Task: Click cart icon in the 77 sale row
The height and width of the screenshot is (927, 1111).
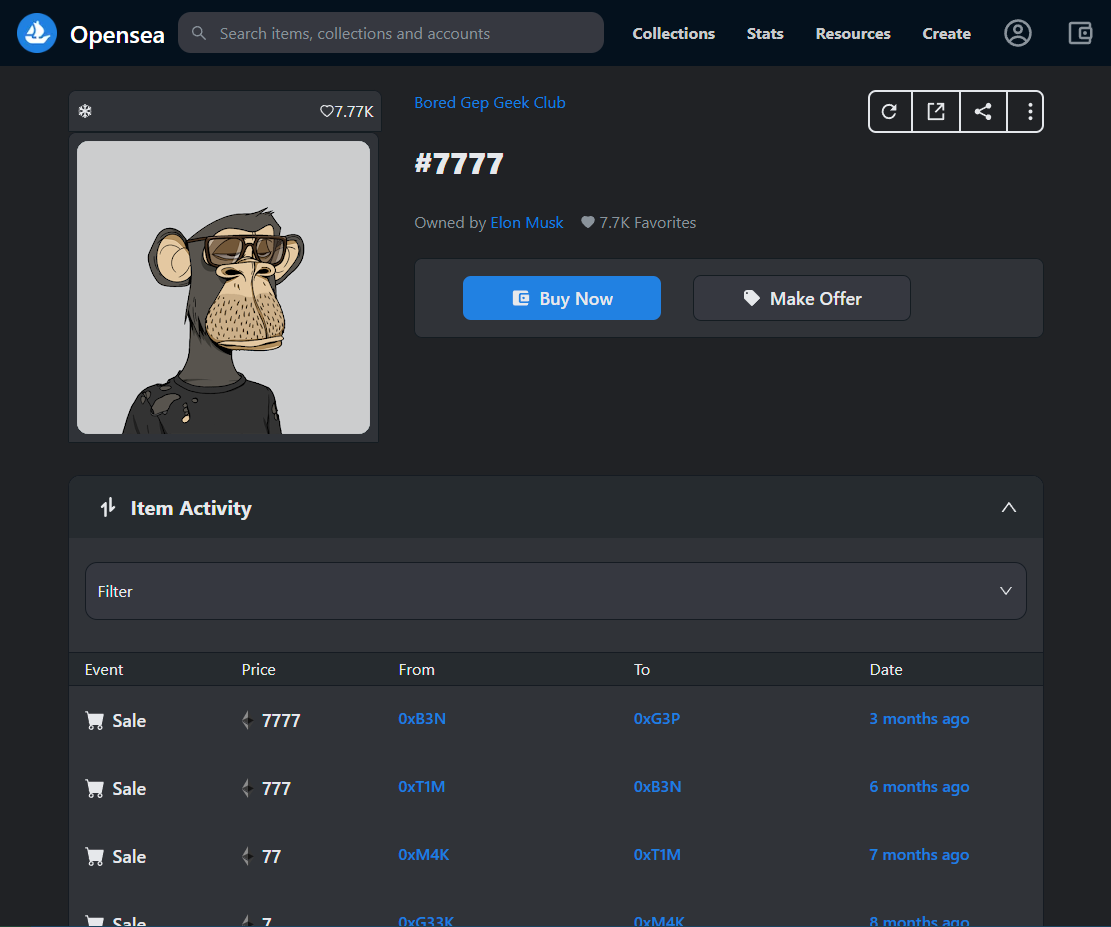Action: [94, 856]
